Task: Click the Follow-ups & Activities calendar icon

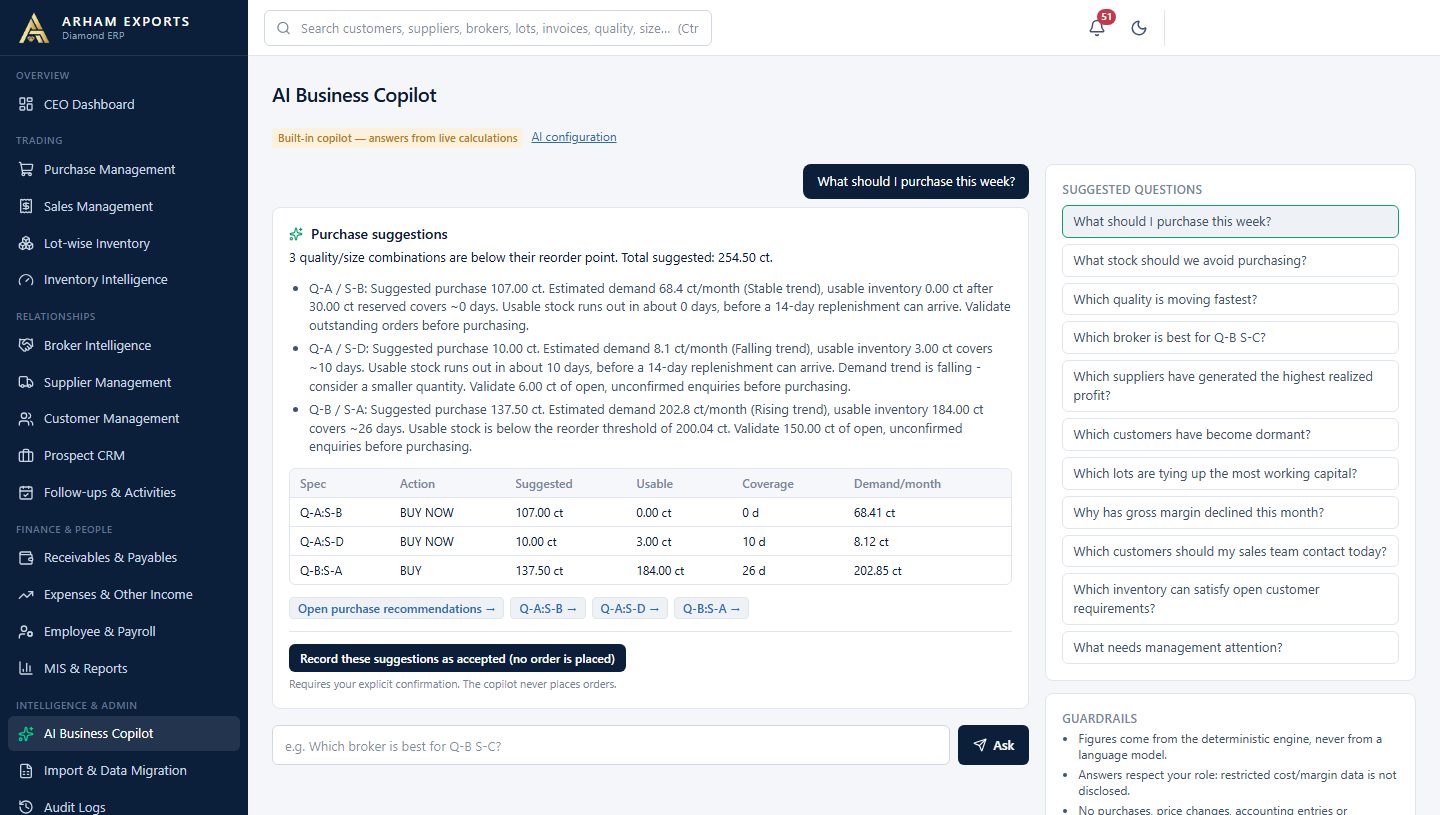Action: pyautogui.click(x=26, y=493)
